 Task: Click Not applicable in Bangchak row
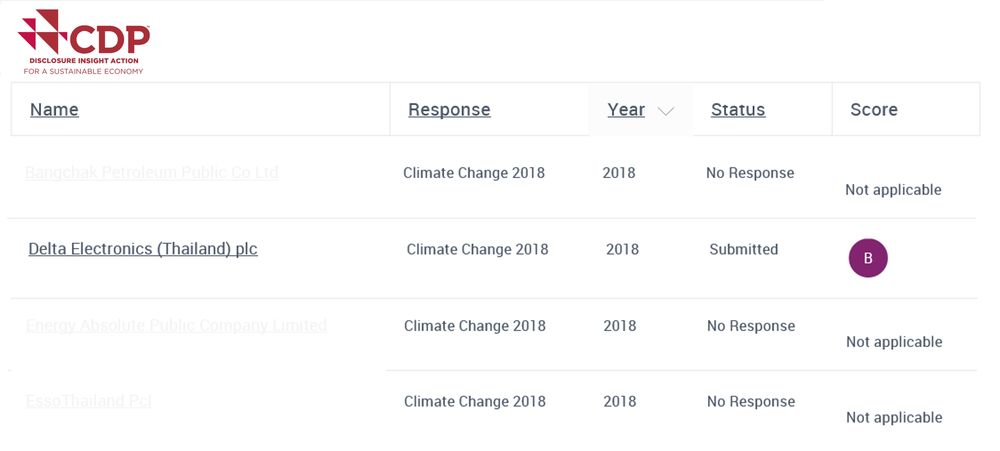[x=893, y=189]
